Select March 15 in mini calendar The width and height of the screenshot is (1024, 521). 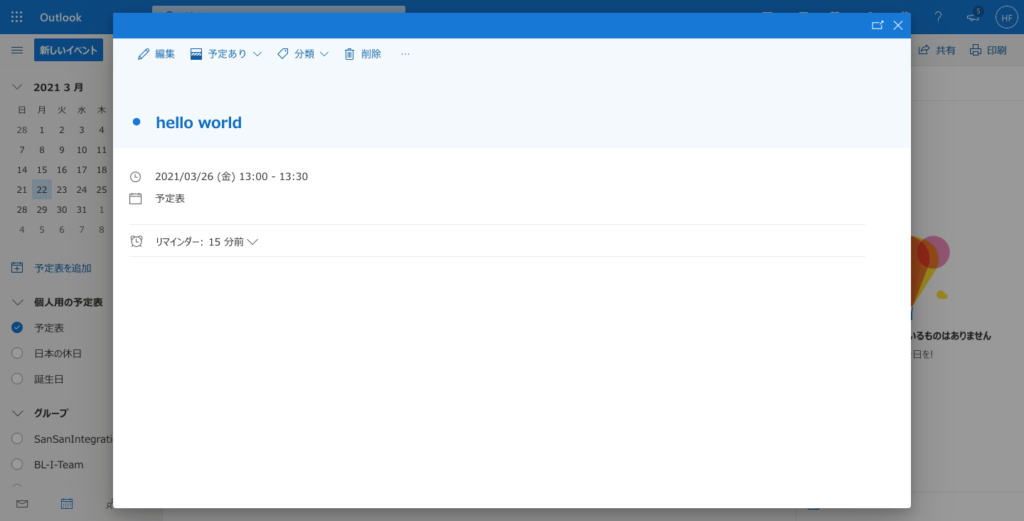(42, 170)
